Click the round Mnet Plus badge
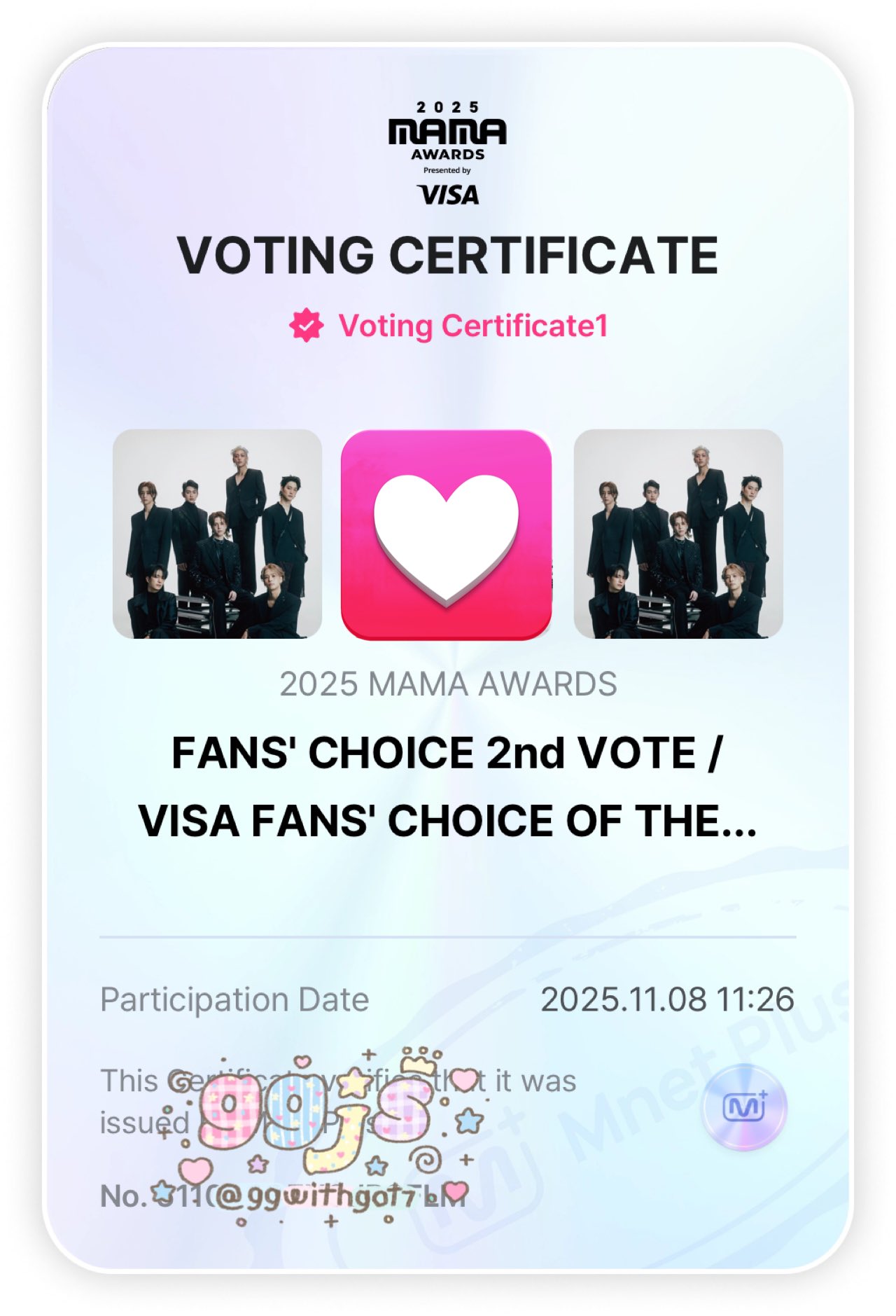The width and height of the screenshot is (896, 1316). 744,1107
